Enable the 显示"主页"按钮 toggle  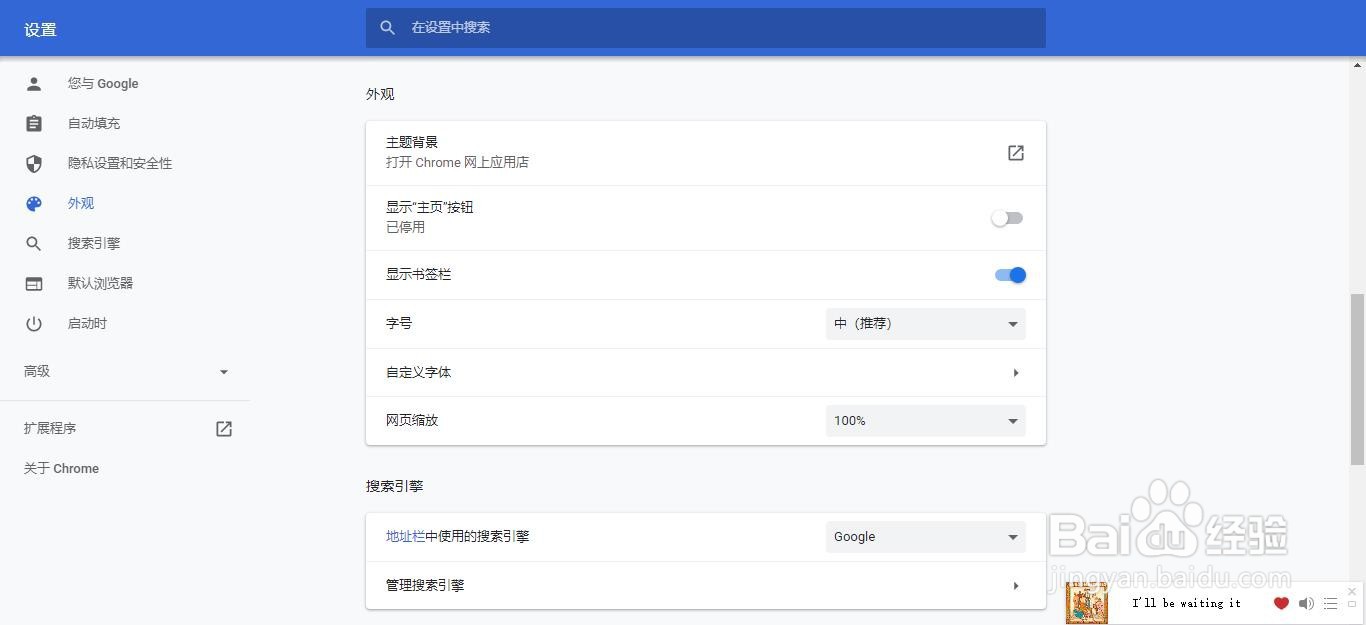coord(1007,218)
